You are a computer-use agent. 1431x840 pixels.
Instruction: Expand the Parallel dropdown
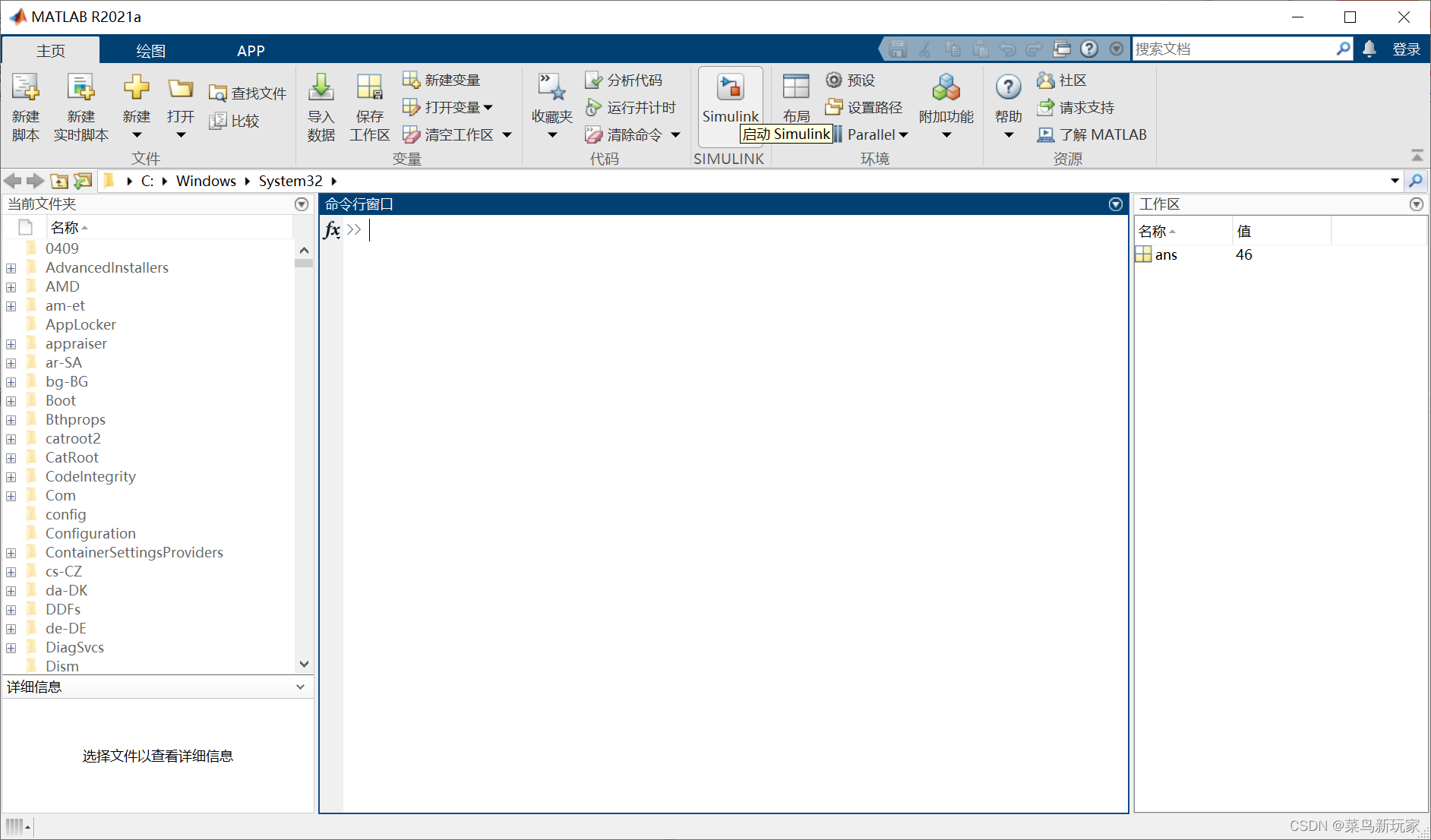click(x=903, y=135)
